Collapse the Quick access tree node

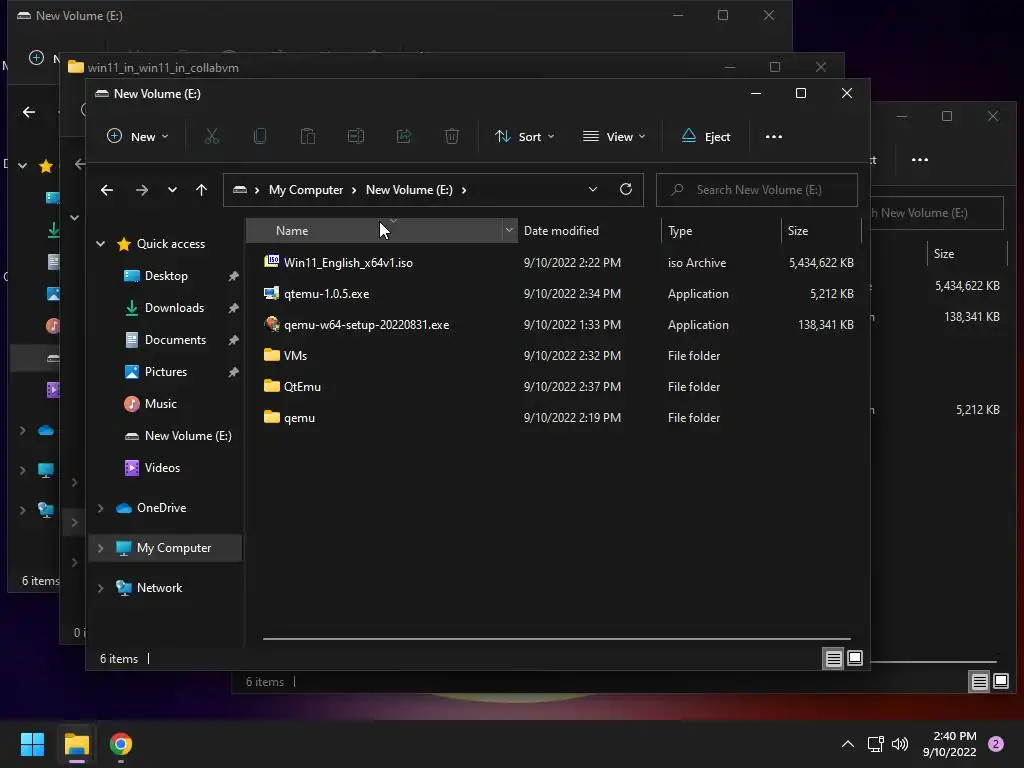click(x=101, y=244)
